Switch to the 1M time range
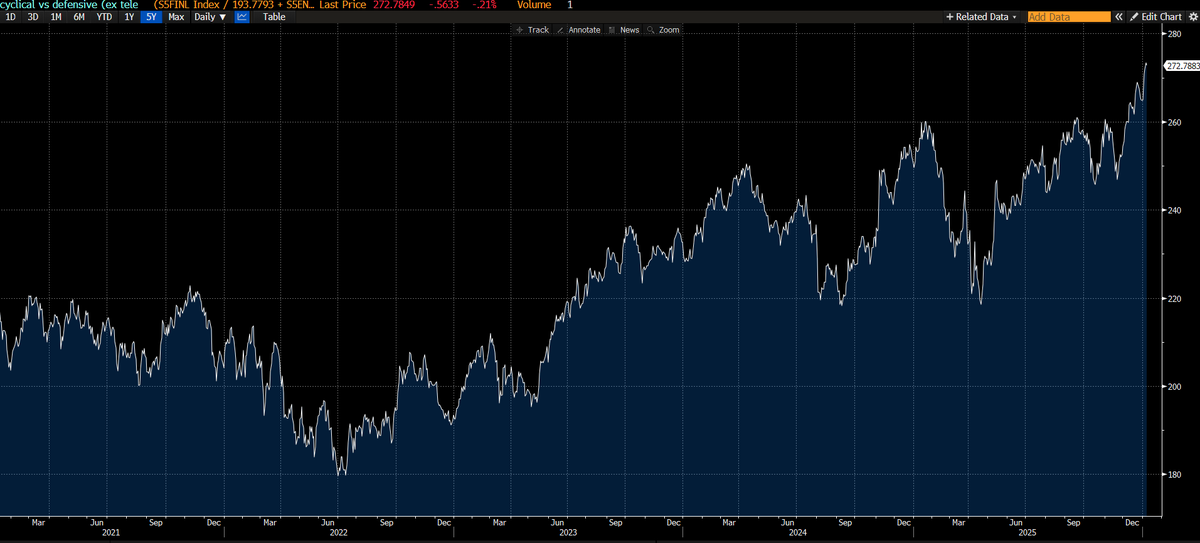The height and width of the screenshot is (543, 1200). click(x=56, y=17)
